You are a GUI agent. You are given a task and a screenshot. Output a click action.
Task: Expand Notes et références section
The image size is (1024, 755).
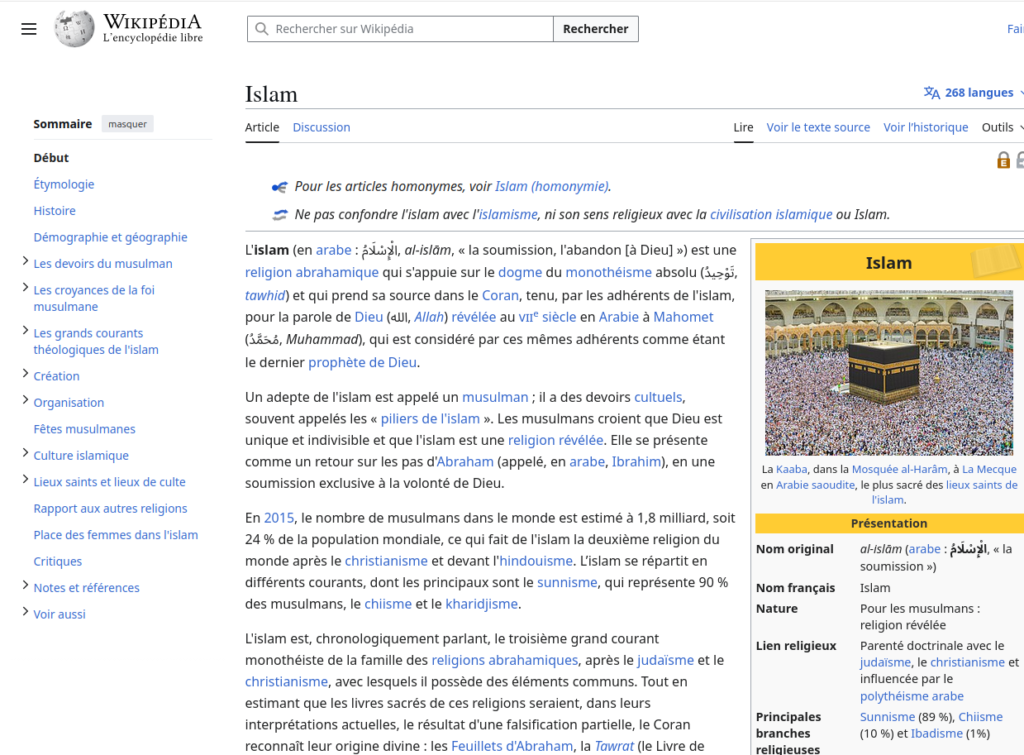point(25,587)
